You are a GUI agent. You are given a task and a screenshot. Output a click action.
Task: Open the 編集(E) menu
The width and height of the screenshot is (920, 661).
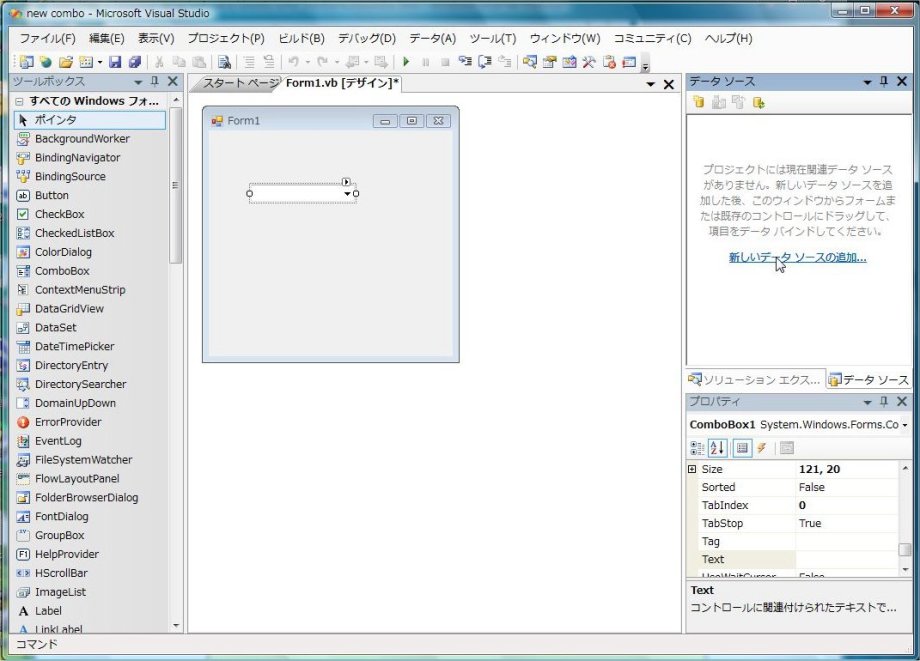[x=107, y=39]
